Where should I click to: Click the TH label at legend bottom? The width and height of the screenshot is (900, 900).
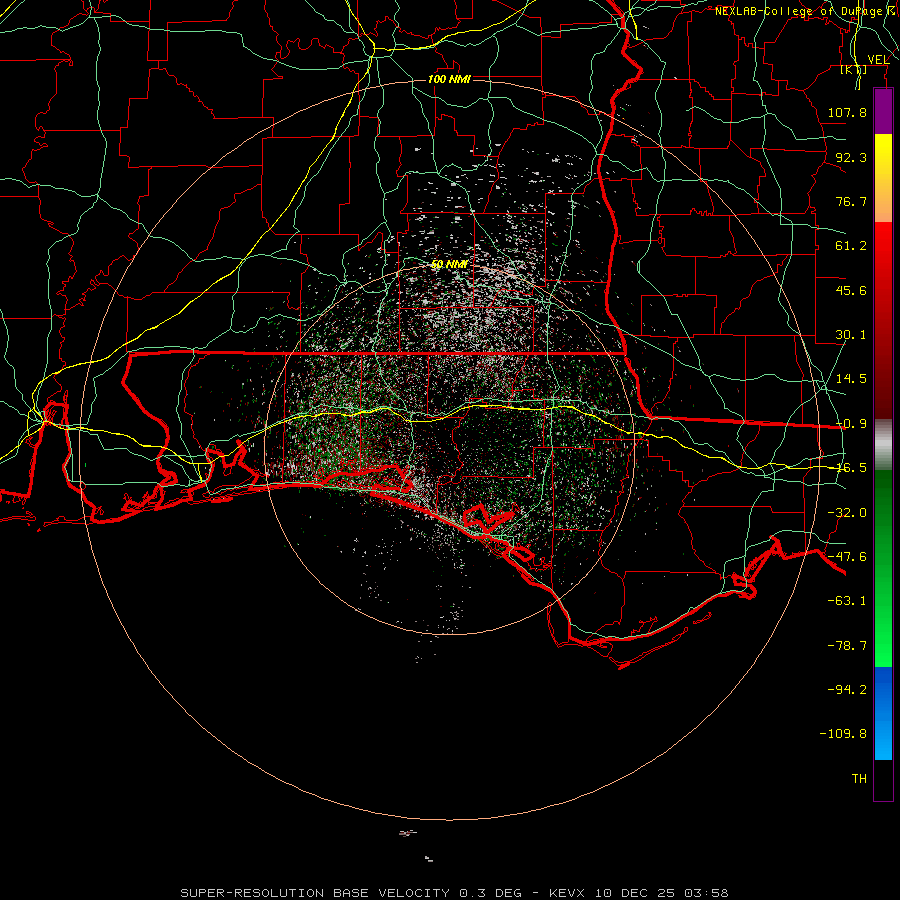[x=859, y=779]
